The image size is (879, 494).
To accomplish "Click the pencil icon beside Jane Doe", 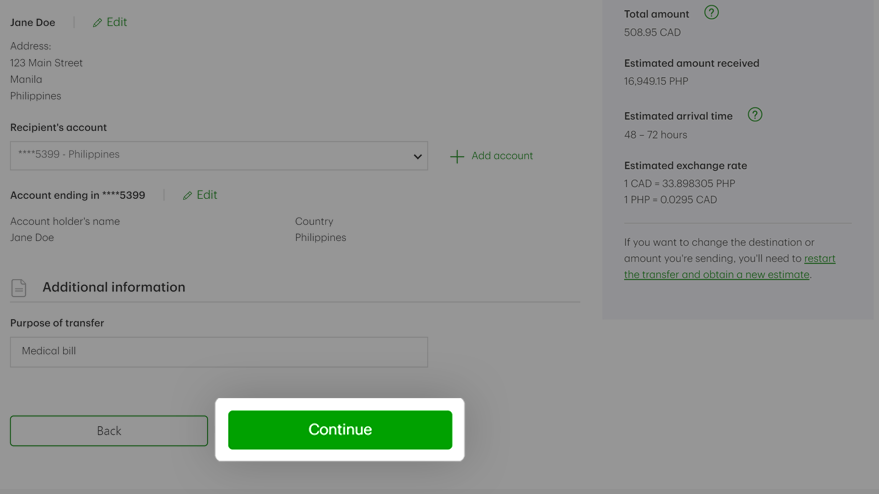I will tap(98, 22).
